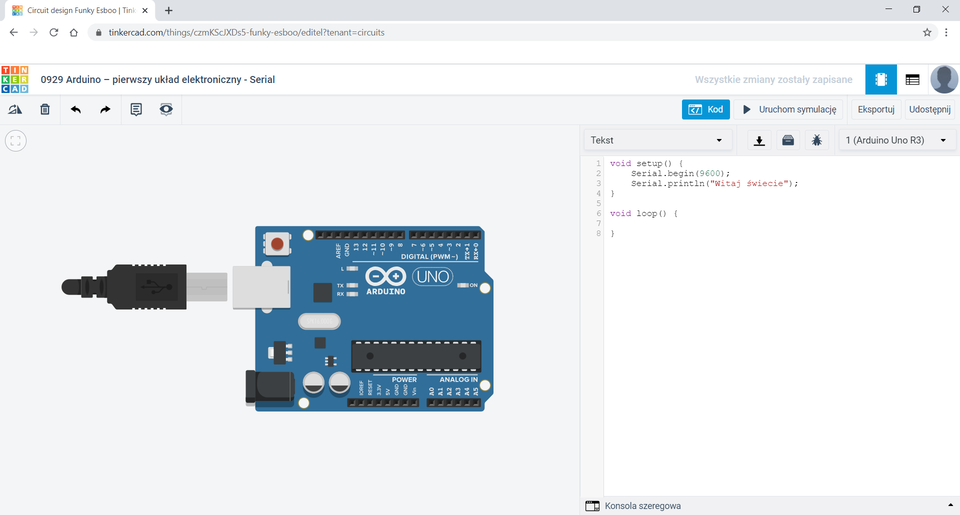
Task: Click the Serial.begin(9600) code line
Action: 680,173
